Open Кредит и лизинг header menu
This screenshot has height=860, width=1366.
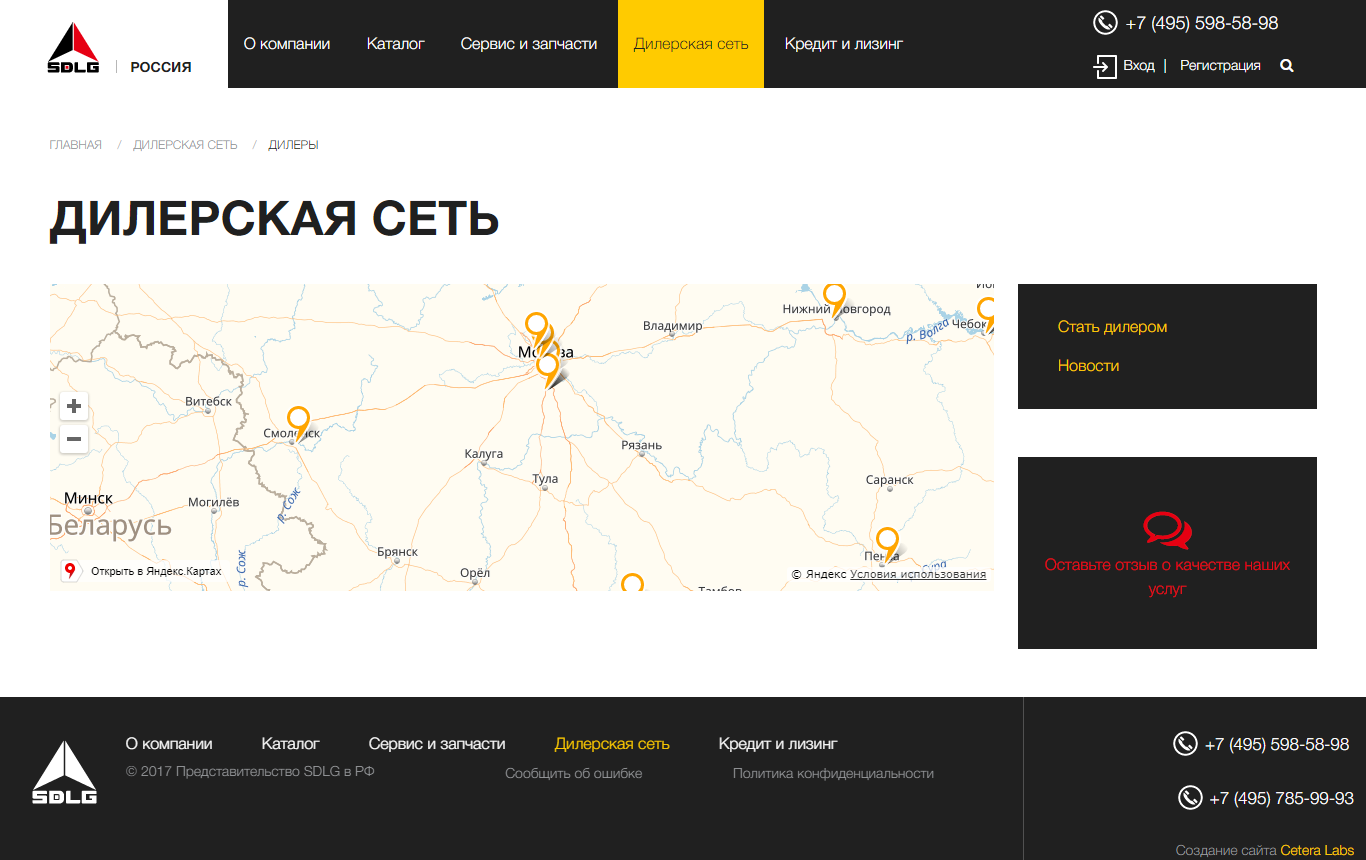point(844,44)
